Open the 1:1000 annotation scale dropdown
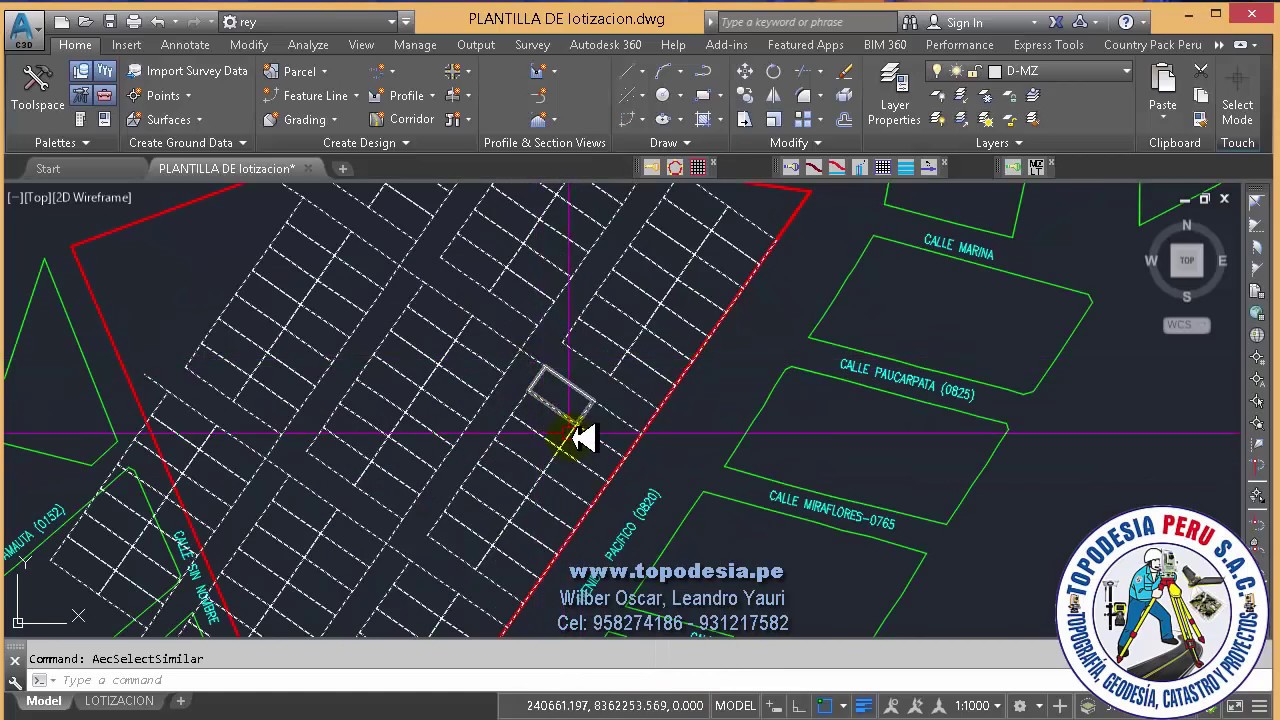 [978, 705]
